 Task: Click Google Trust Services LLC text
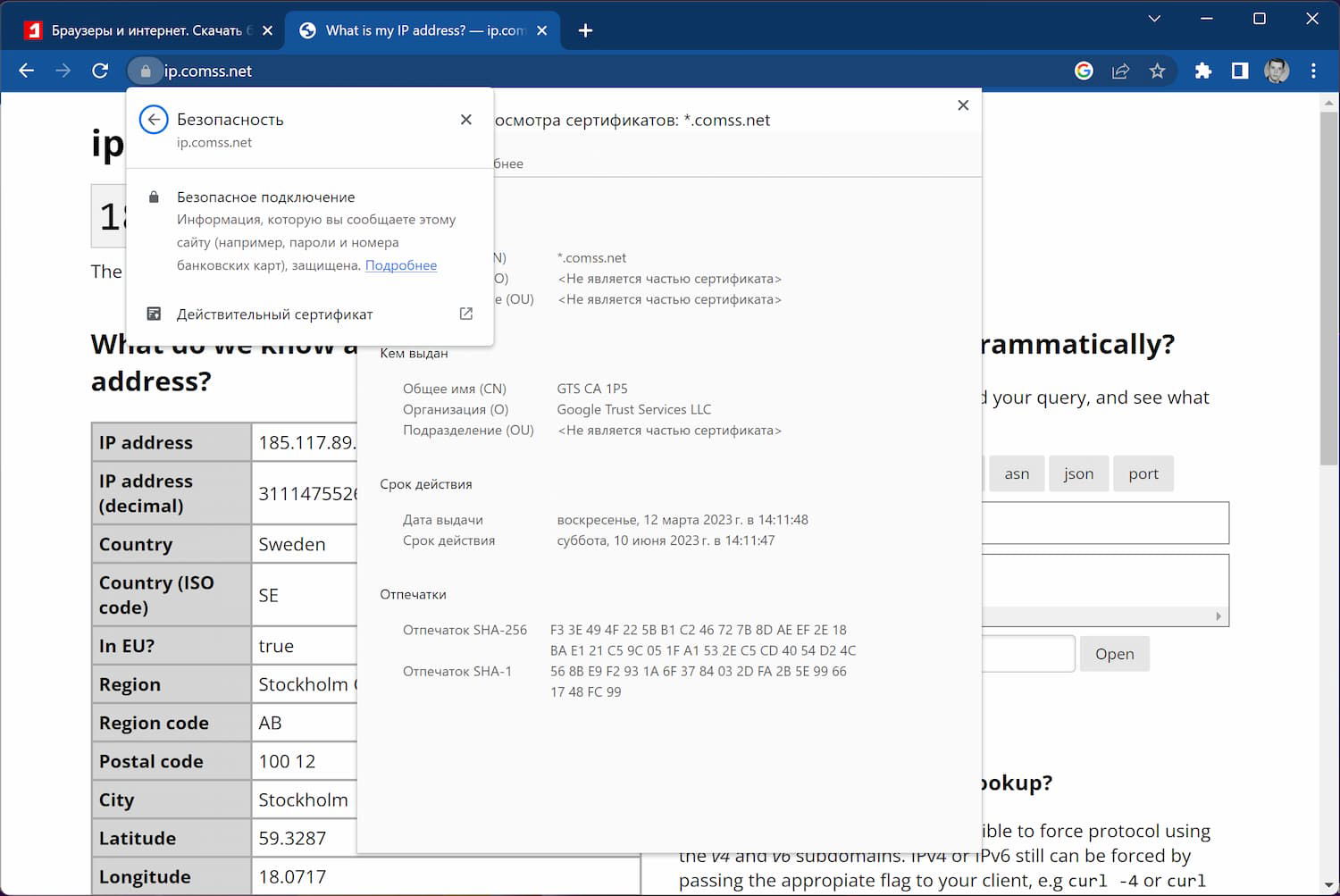coord(634,409)
